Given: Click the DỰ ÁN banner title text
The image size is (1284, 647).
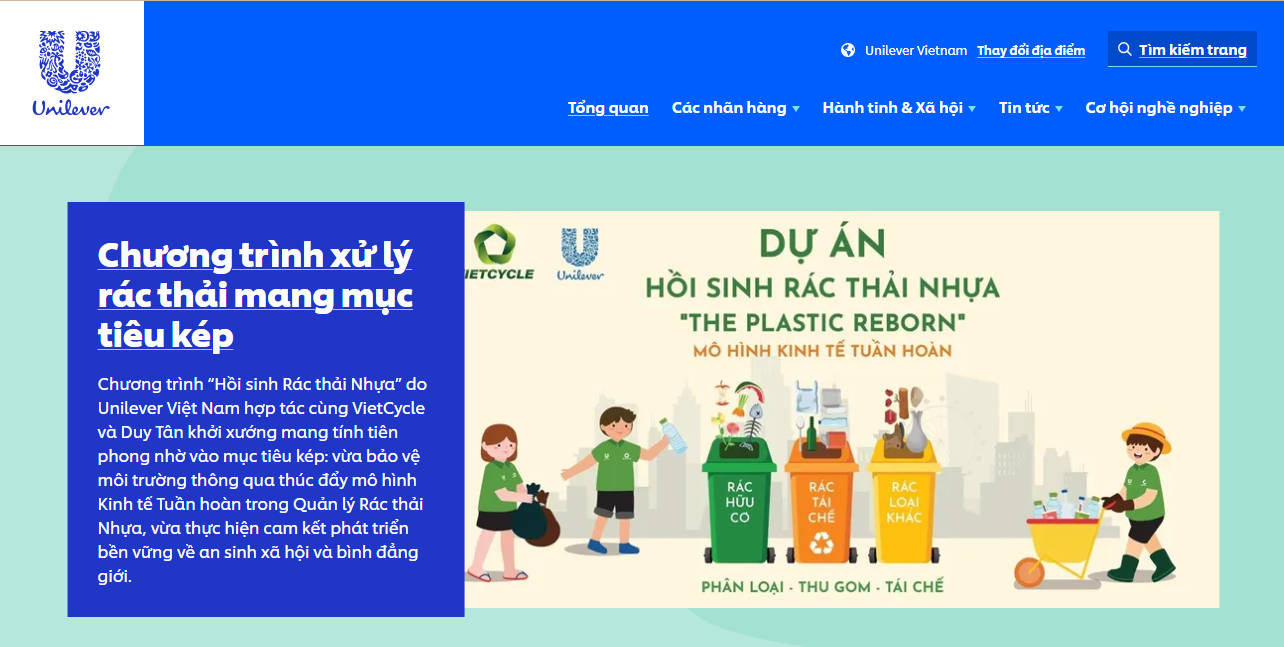Looking at the screenshot, I should coord(822,244).
